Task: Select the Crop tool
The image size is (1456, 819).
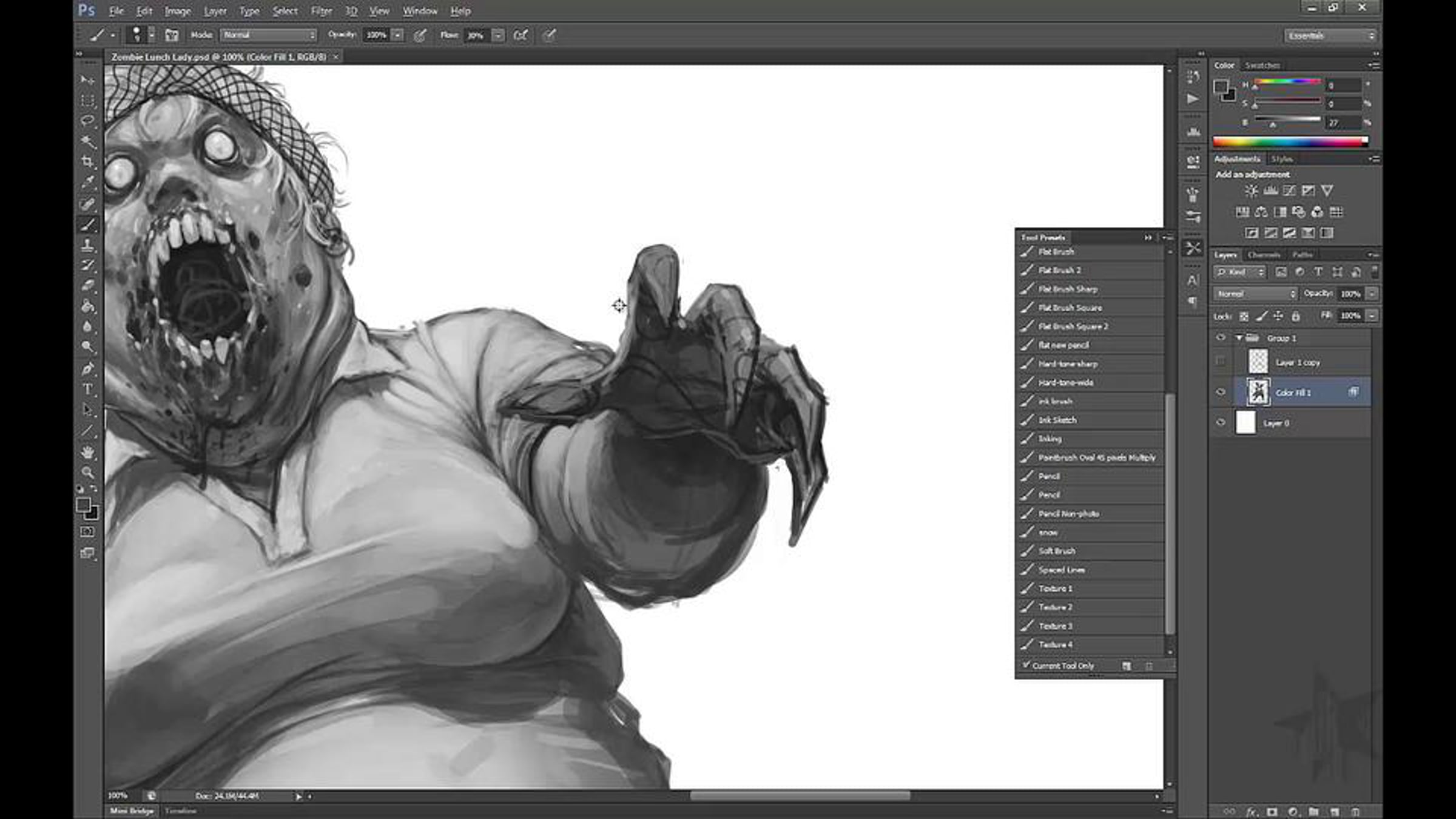Action: click(x=88, y=161)
